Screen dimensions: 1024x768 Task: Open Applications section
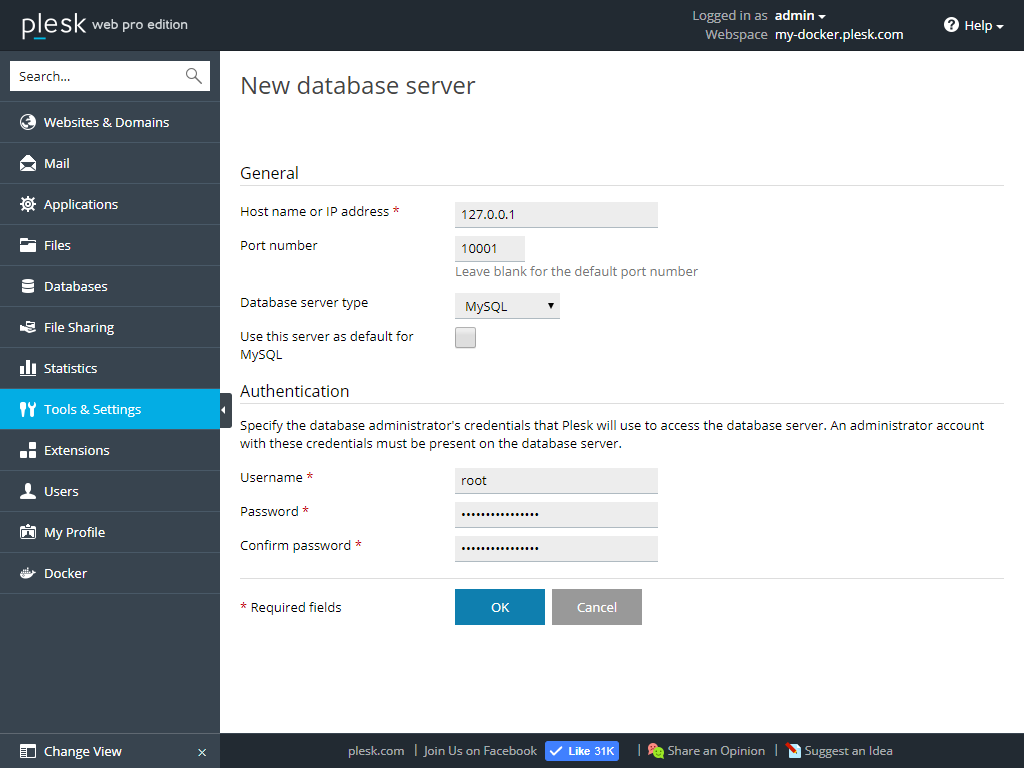110,204
